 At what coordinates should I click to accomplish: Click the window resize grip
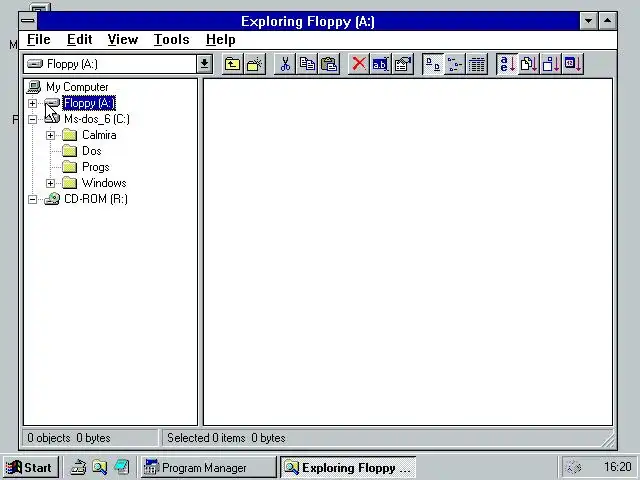(608, 440)
